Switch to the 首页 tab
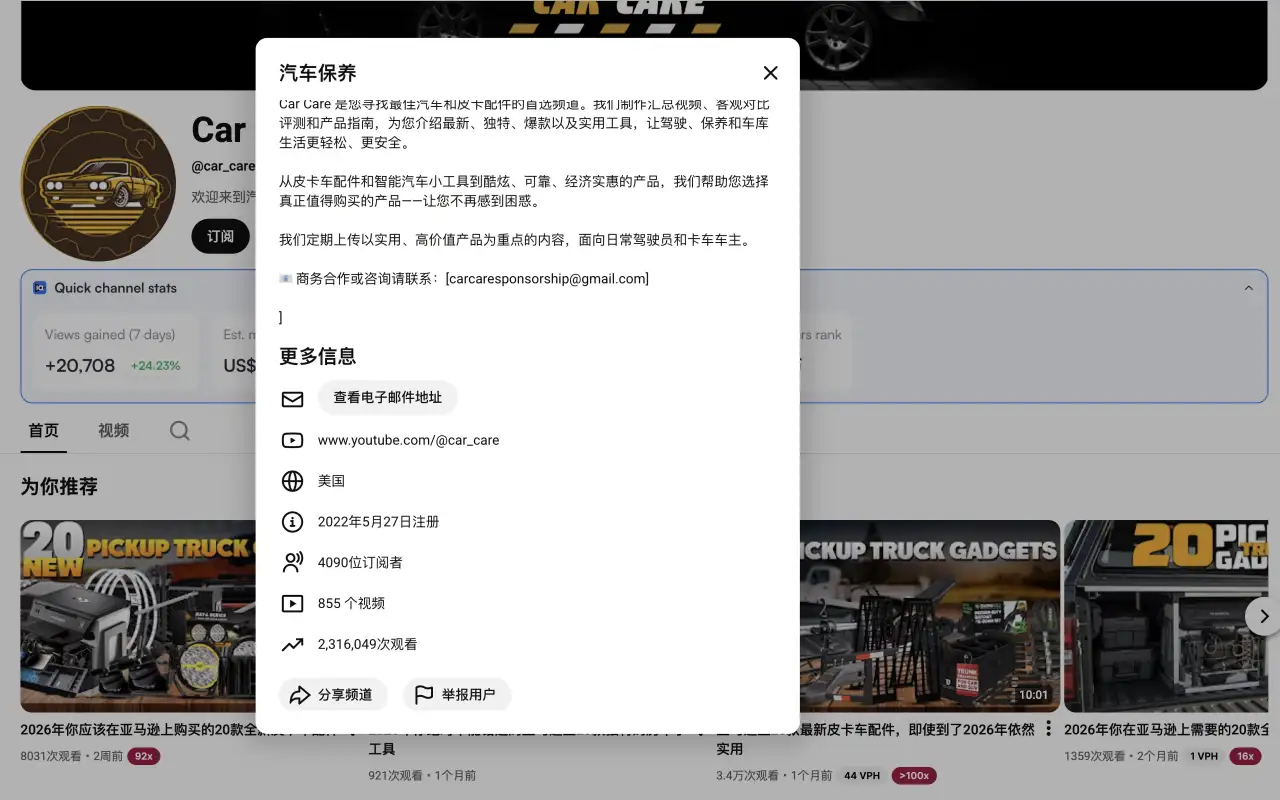This screenshot has height=800, width=1280. coord(43,430)
